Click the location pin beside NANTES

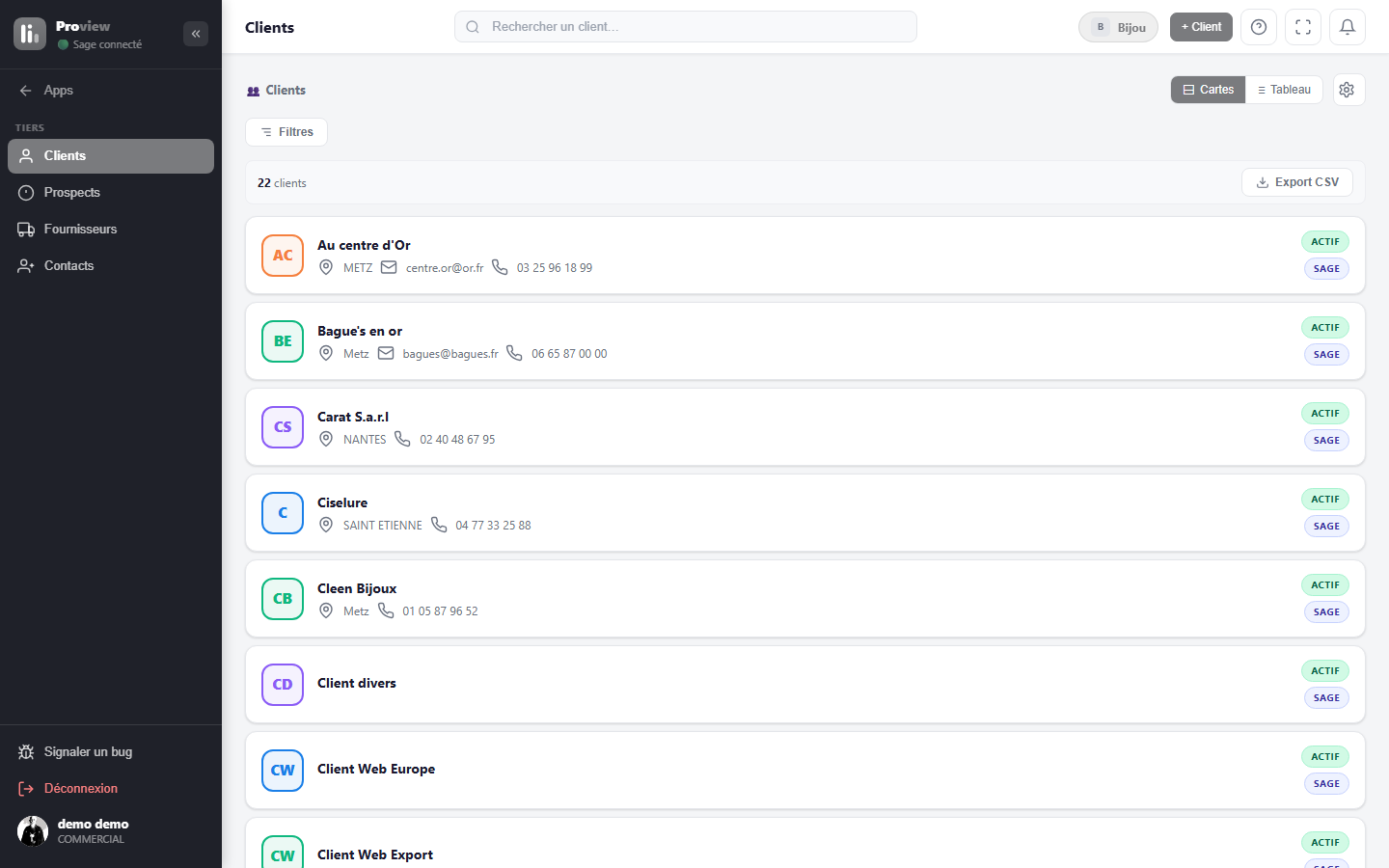(x=326, y=439)
